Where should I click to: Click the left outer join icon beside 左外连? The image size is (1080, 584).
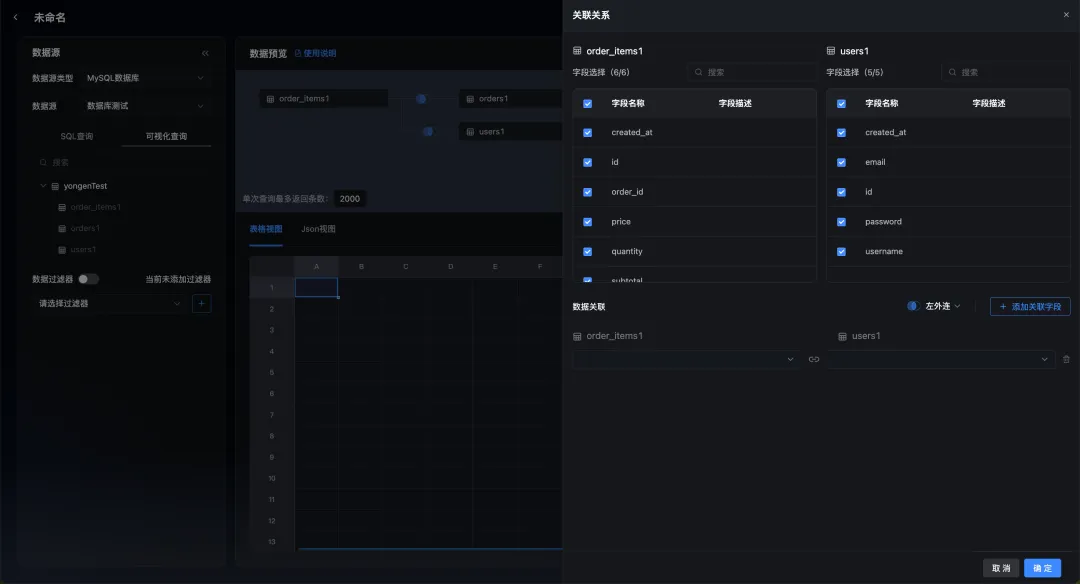pos(912,306)
